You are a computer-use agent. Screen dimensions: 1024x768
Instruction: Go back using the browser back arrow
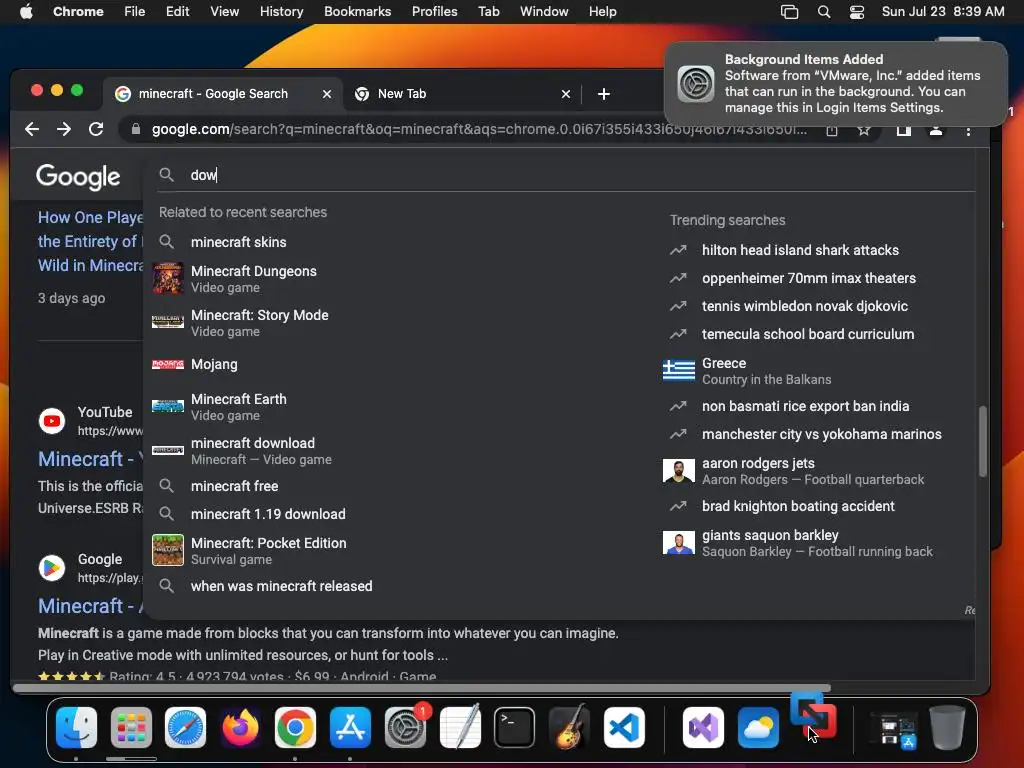point(31,129)
